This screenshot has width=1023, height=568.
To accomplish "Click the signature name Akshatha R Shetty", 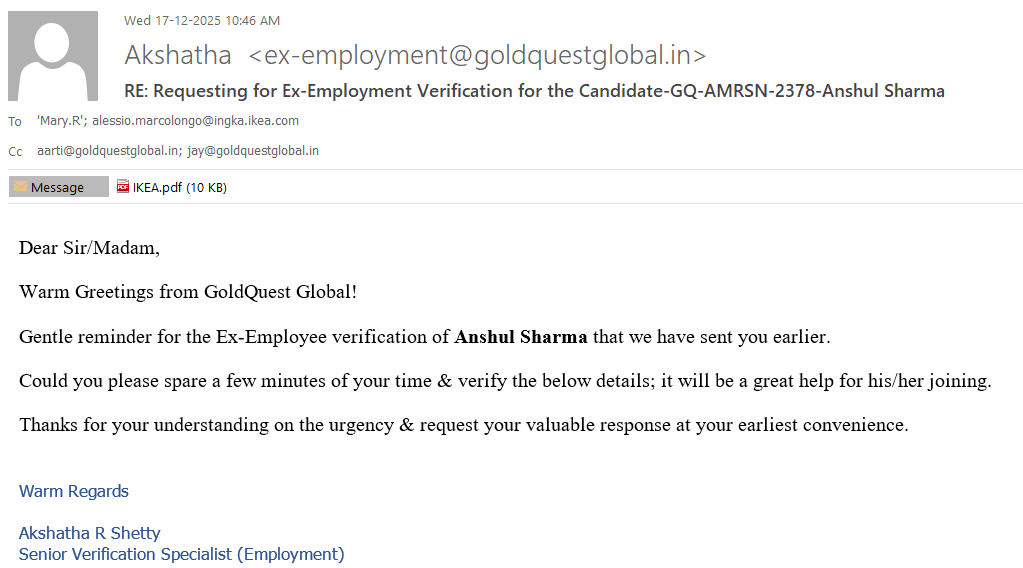I will click(89, 533).
